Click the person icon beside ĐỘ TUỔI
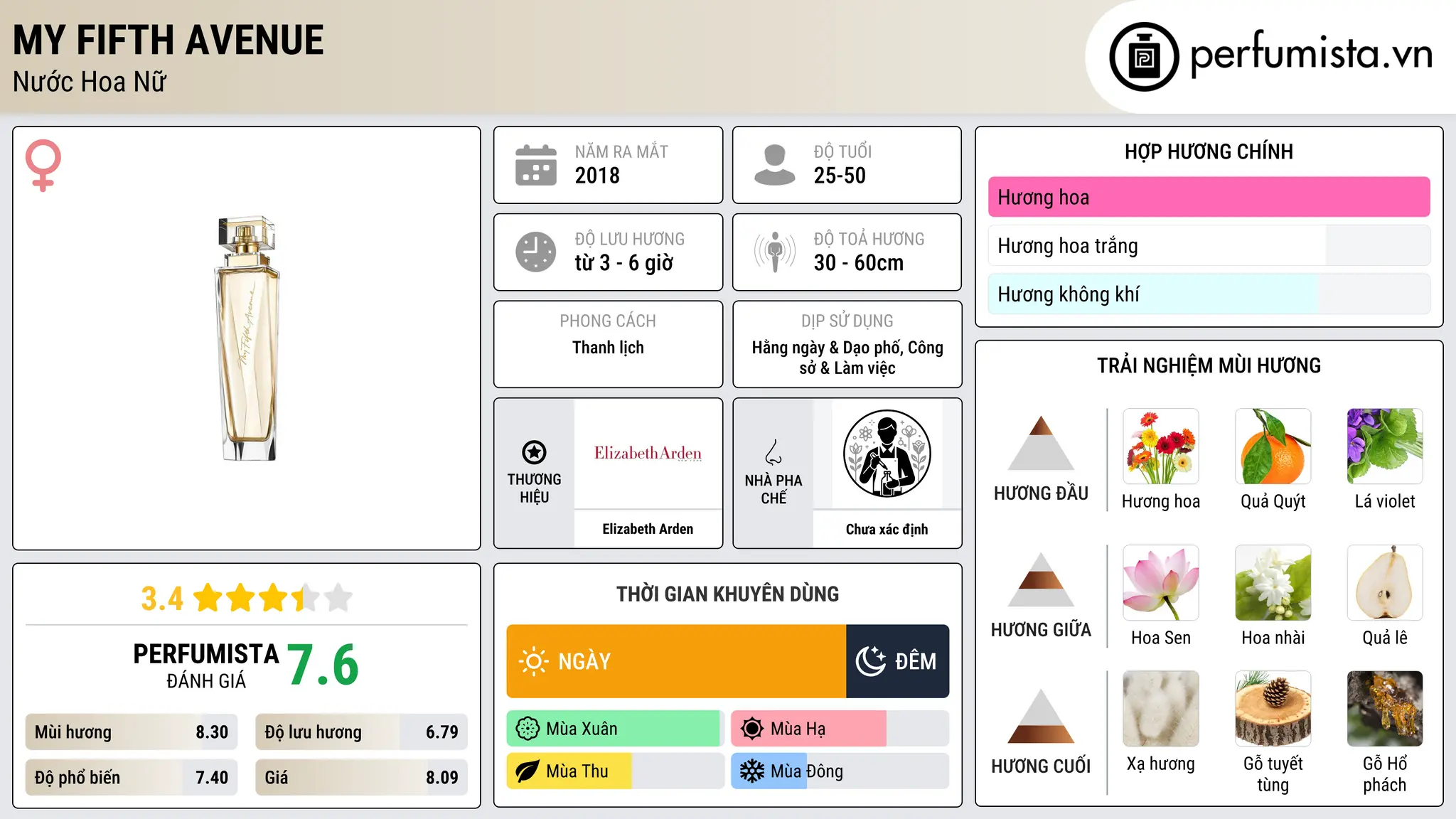The width and height of the screenshot is (1456, 819). click(x=775, y=165)
